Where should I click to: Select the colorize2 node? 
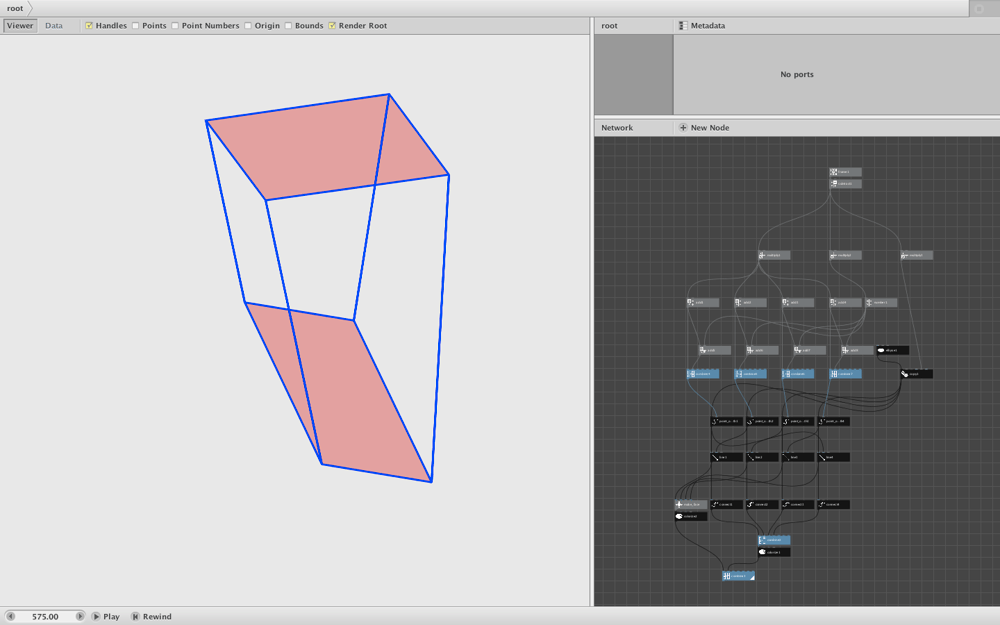tap(691, 517)
